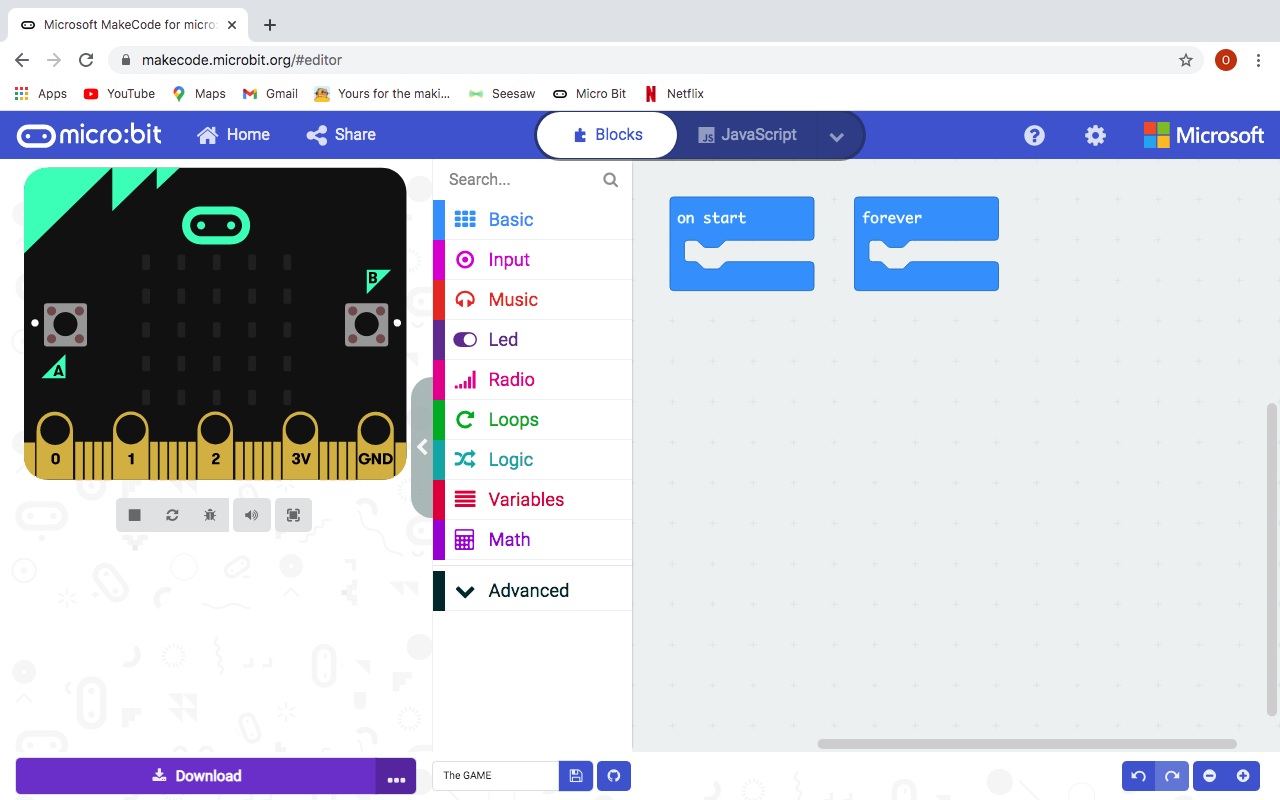
Task: Create GitHub repository via the GitHub icon
Action: [614, 776]
